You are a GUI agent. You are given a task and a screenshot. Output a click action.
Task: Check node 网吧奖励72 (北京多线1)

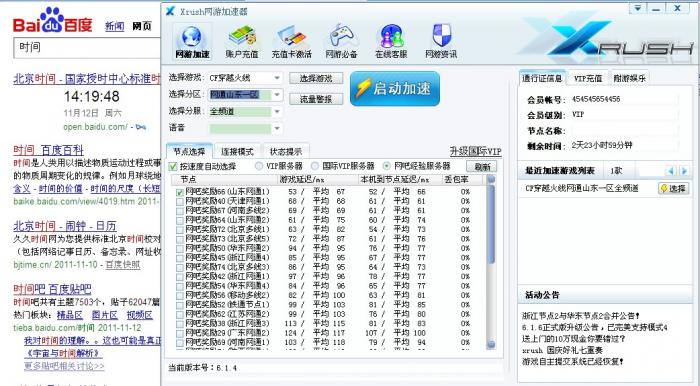[180, 230]
